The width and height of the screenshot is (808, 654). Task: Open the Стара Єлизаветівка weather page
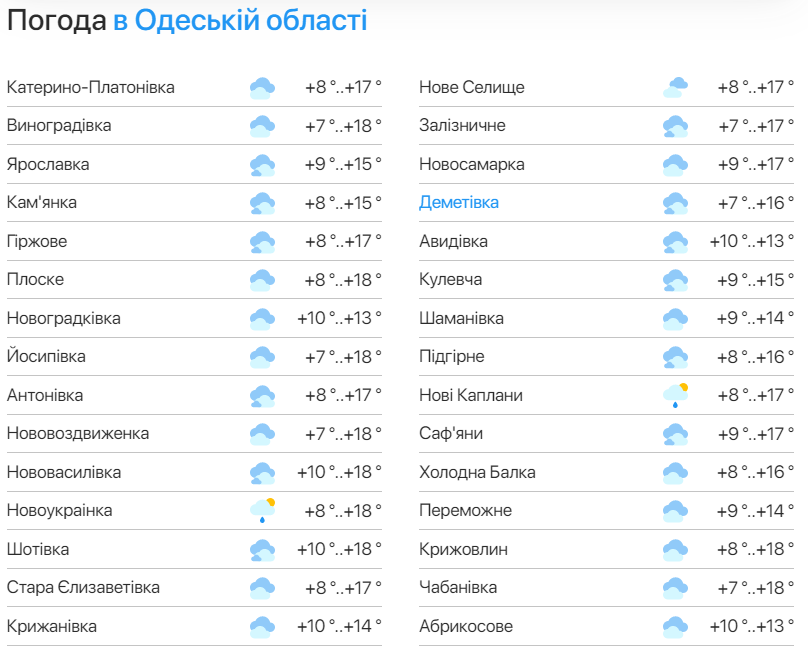(83, 588)
